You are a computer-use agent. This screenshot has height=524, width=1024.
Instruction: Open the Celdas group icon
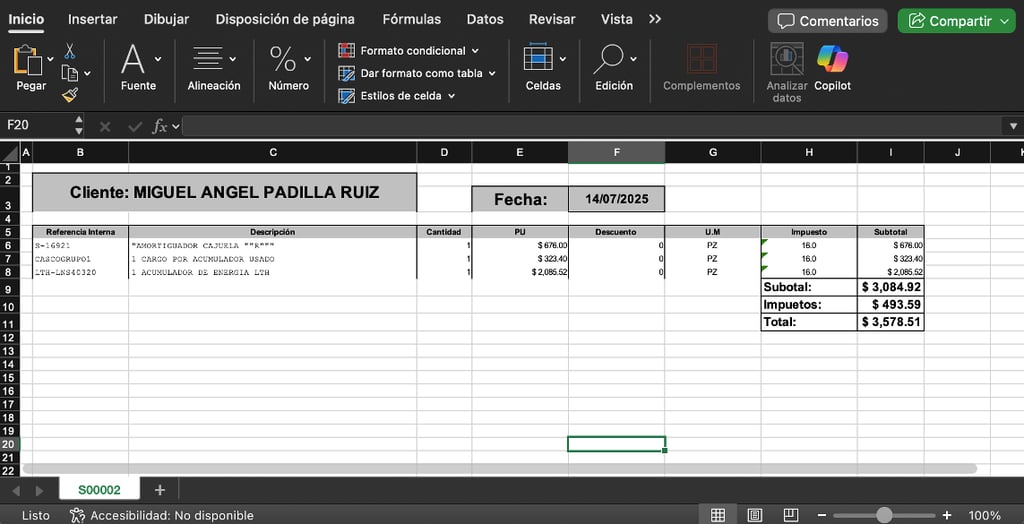pos(538,57)
